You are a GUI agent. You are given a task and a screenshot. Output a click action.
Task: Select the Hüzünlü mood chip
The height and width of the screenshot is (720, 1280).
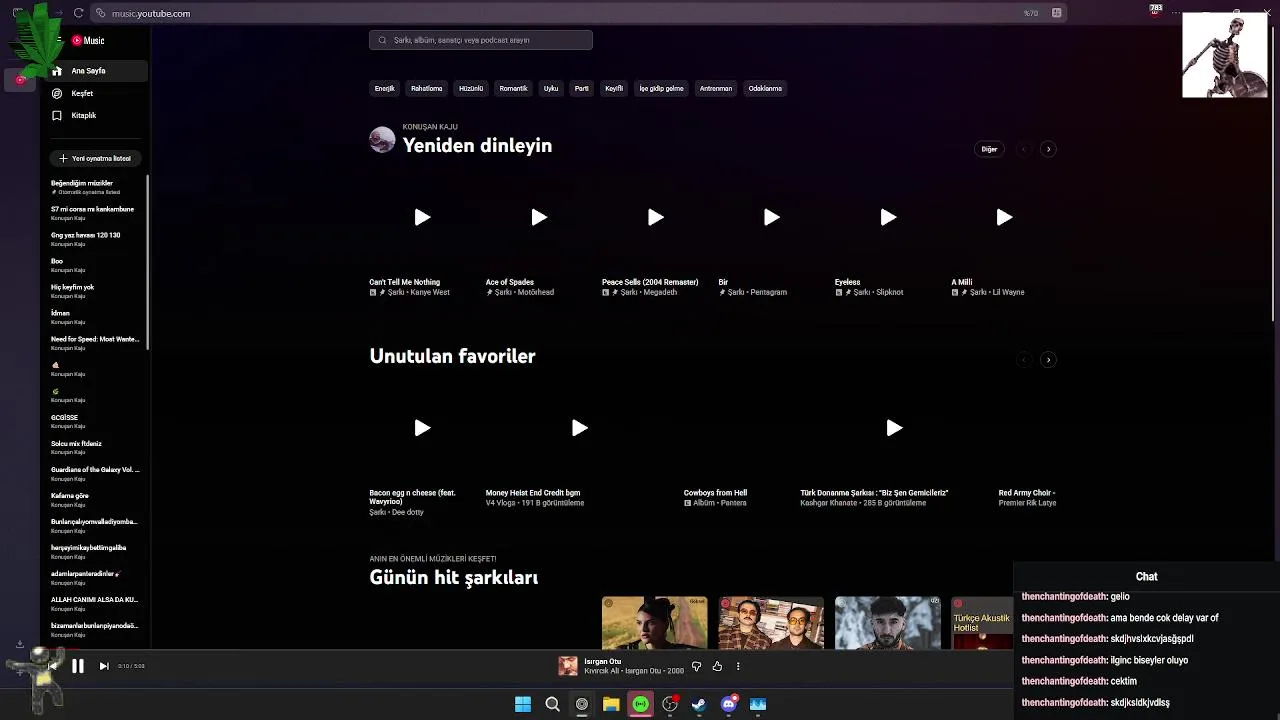tap(471, 88)
